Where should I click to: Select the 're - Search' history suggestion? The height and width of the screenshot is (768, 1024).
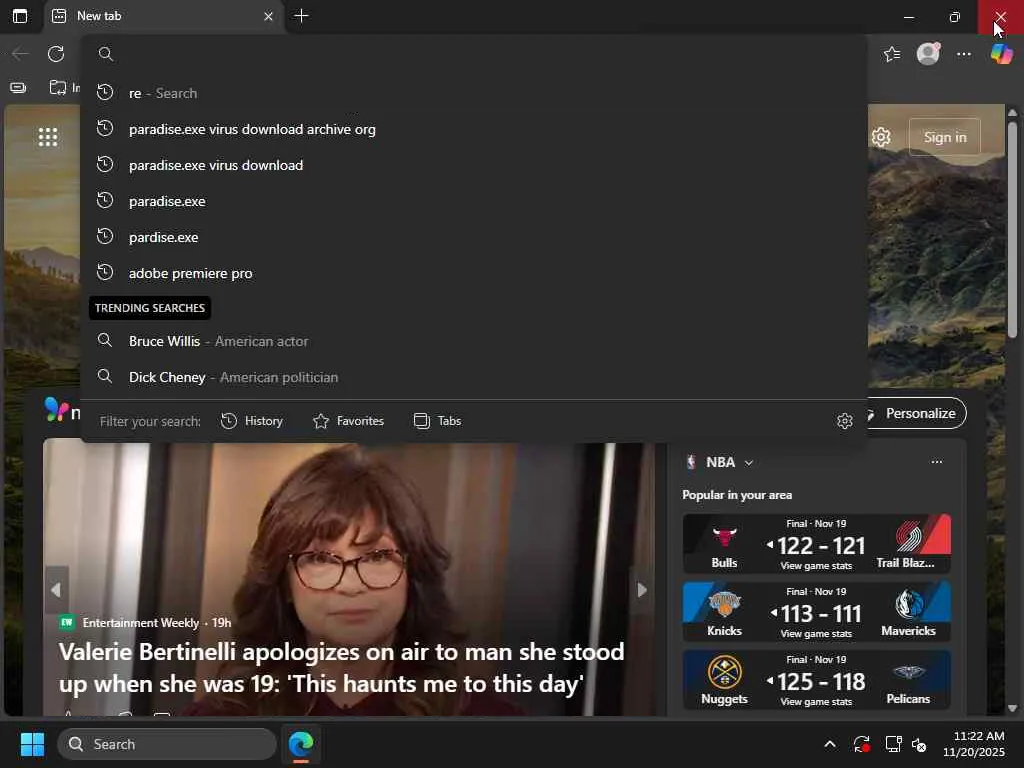(474, 93)
